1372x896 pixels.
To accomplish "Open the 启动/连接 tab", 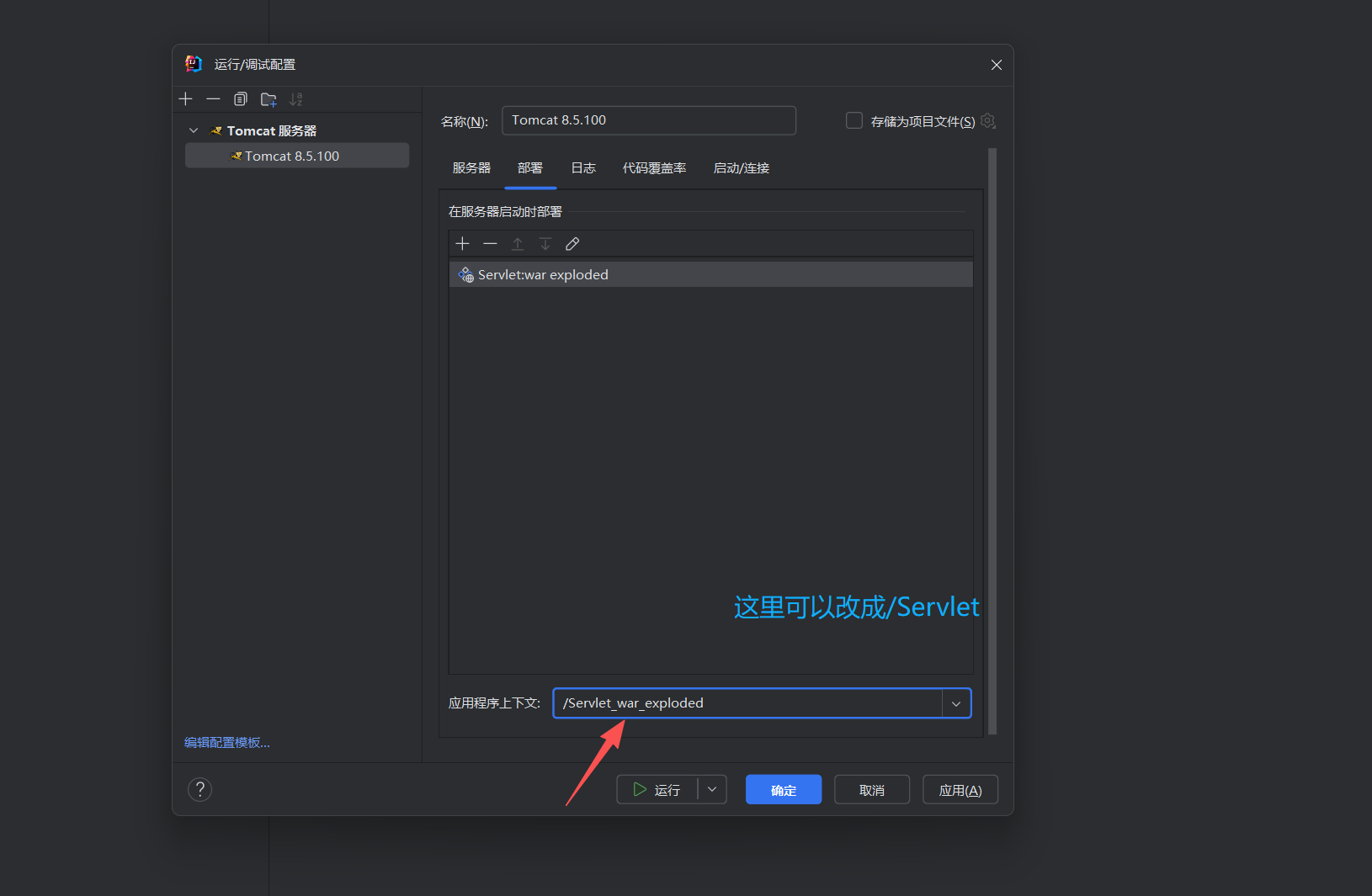I will pos(741,168).
